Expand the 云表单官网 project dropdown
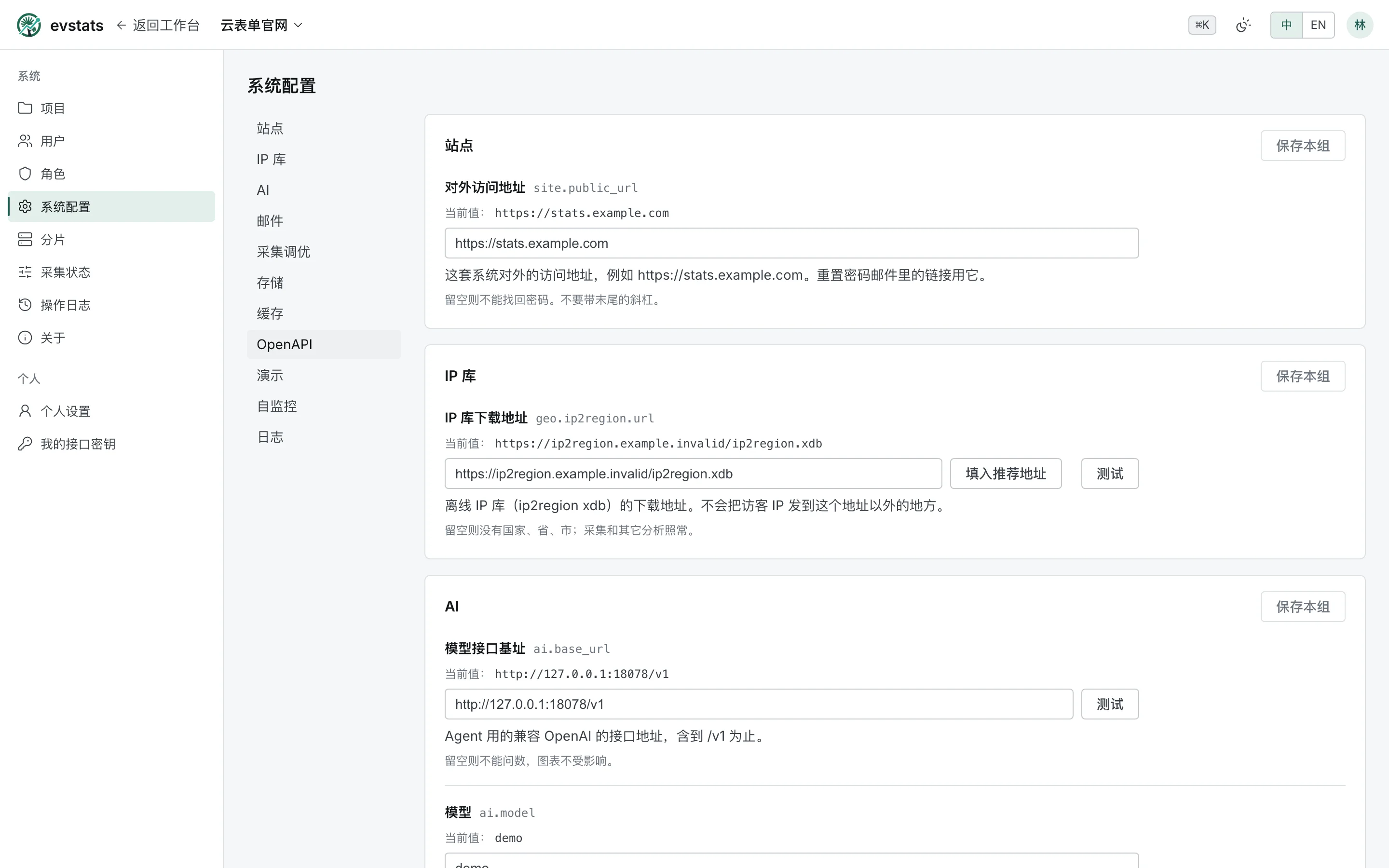 point(261,25)
